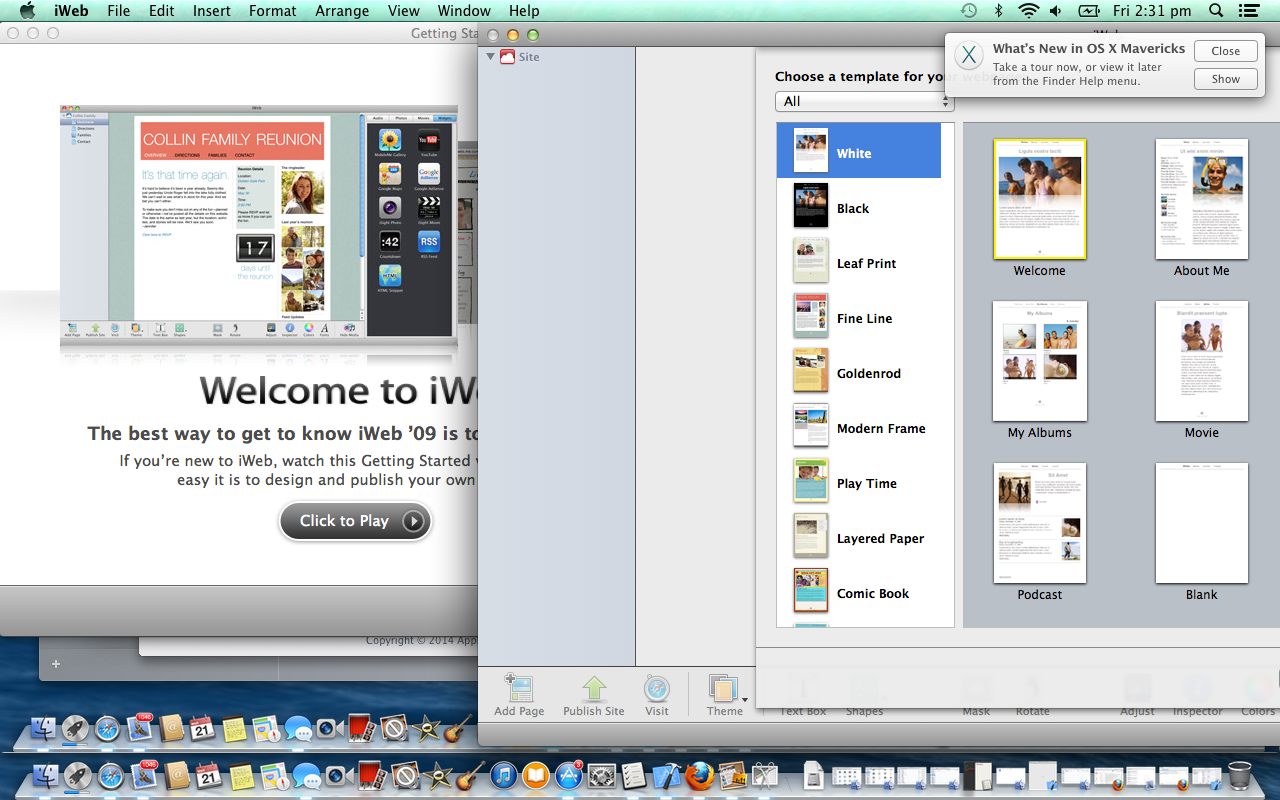
Task: Open System Preferences from the Dock
Action: (x=602, y=775)
